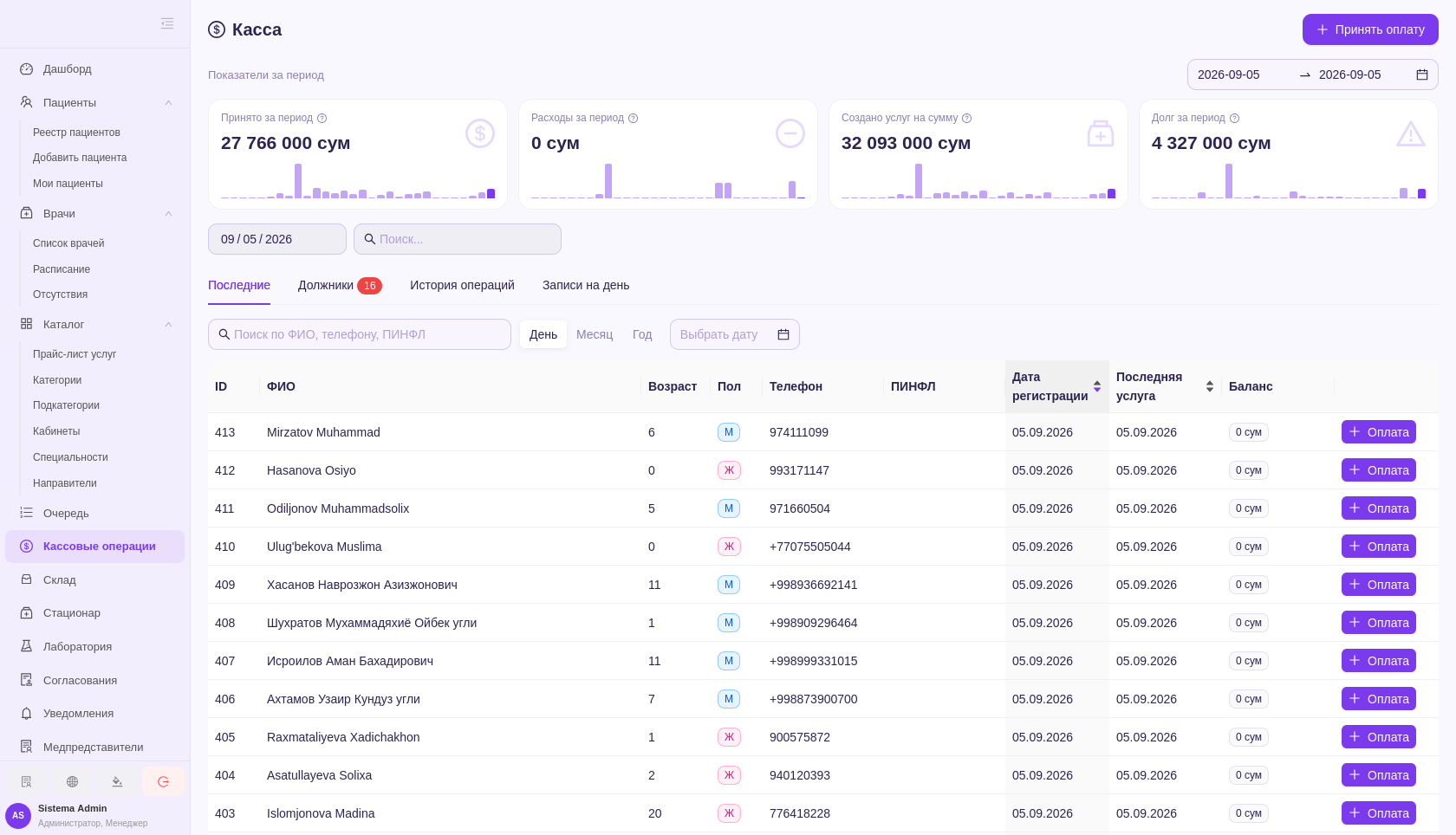Open Дашборд from the sidebar
The image size is (1456, 835).
tap(95, 68)
